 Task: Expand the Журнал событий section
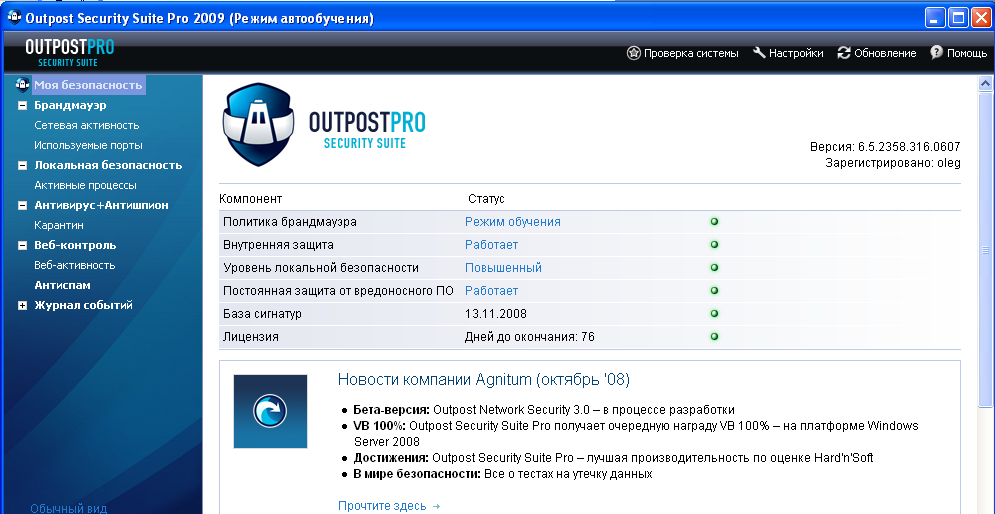click(x=23, y=305)
